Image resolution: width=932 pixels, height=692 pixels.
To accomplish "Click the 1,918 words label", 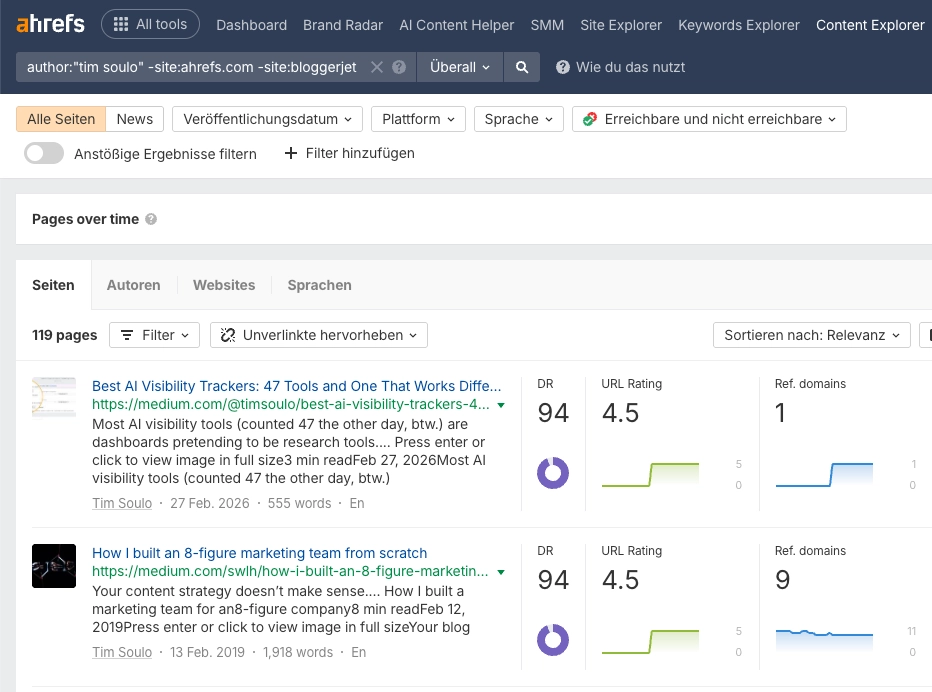I will coord(298,652).
